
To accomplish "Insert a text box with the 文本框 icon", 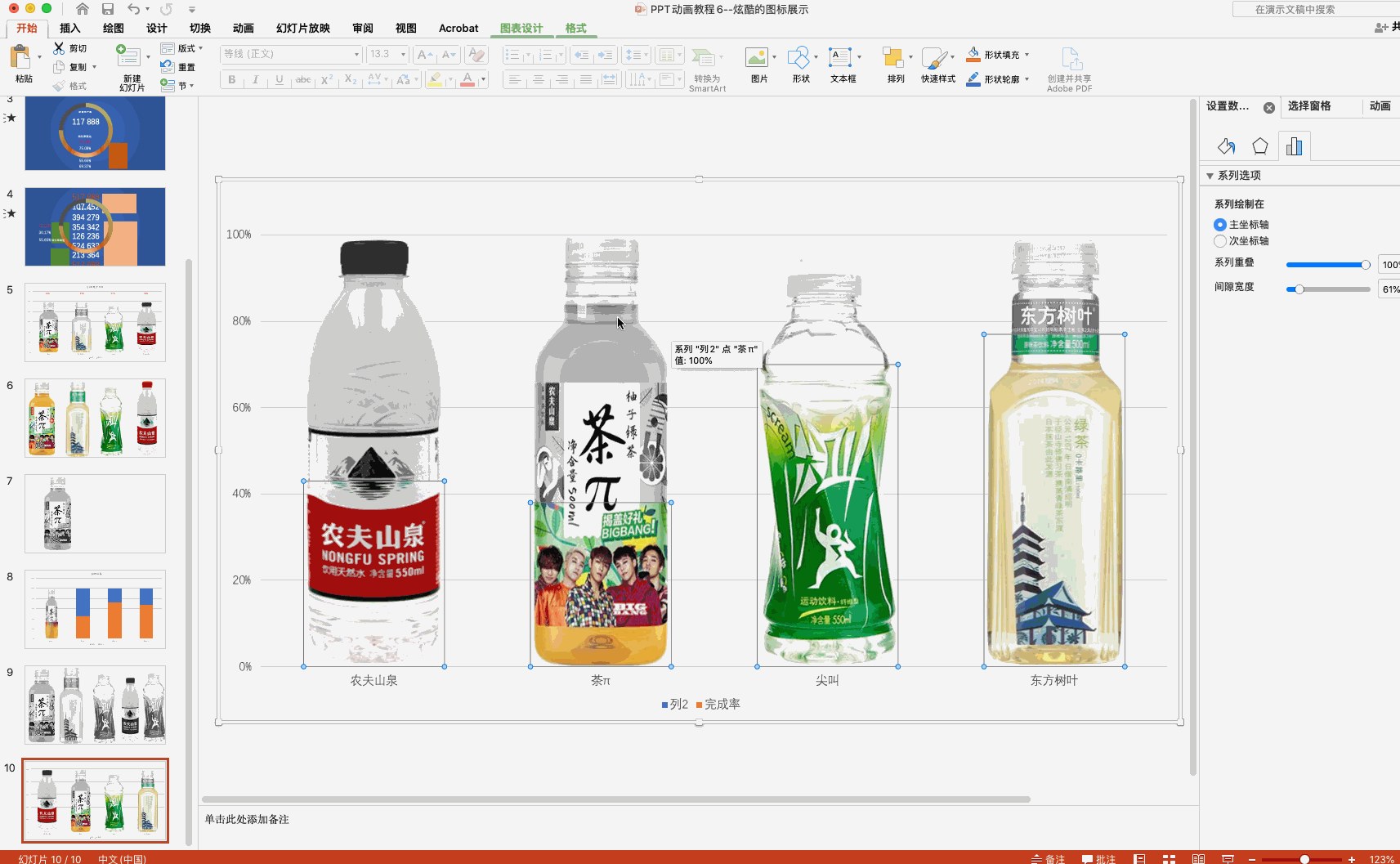I will tap(839, 57).
